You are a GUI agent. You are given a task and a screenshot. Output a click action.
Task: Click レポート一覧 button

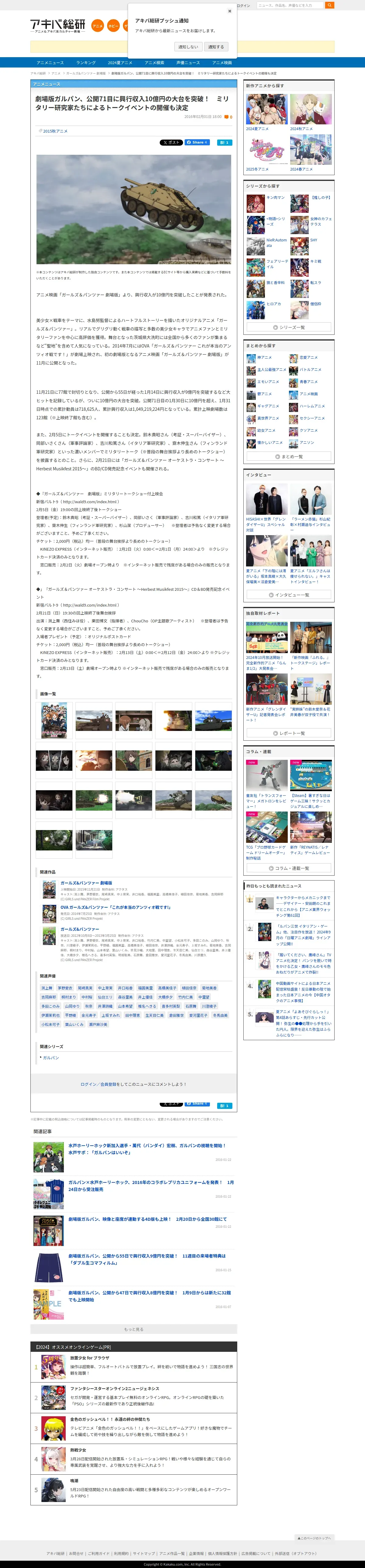coord(289,733)
